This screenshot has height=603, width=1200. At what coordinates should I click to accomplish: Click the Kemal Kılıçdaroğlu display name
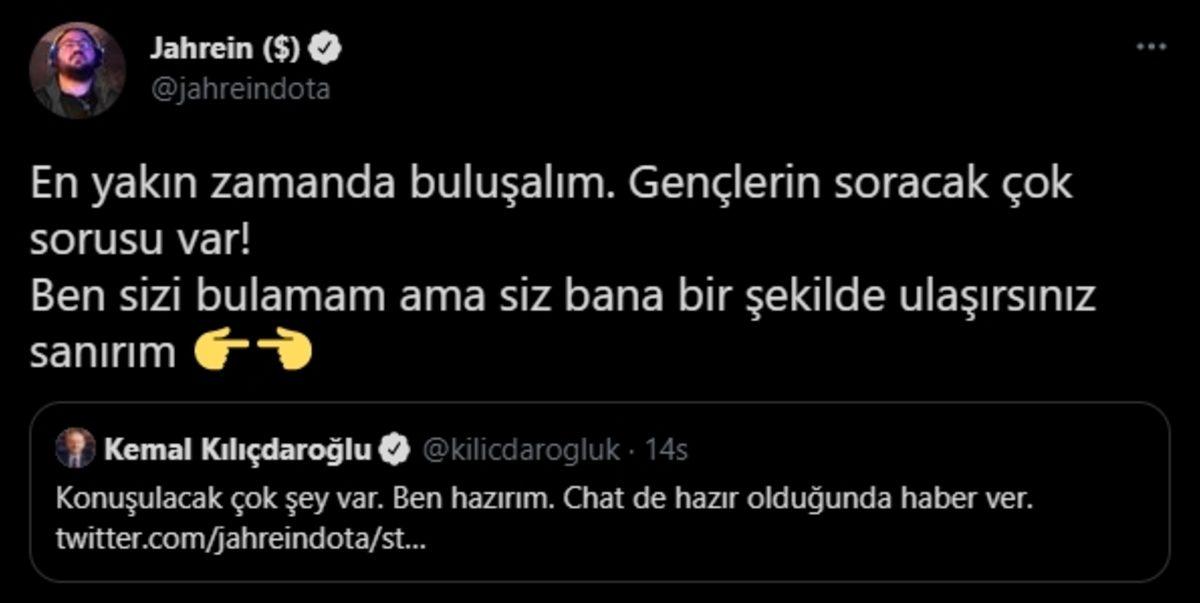coord(243,449)
